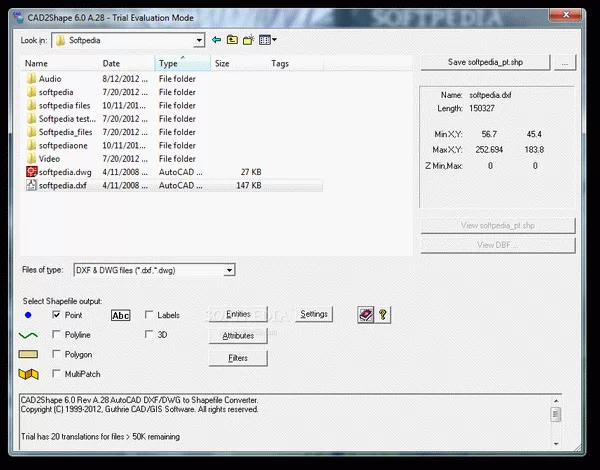Click the up one level folder icon
The height and width of the screenshot is (470, 600).
coord(232,40)
